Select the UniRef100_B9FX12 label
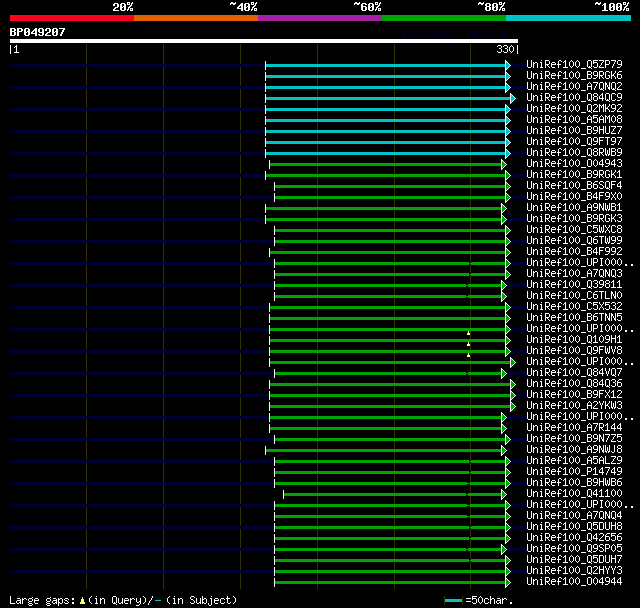The image size is (640, 608). [x=574, y=395]
